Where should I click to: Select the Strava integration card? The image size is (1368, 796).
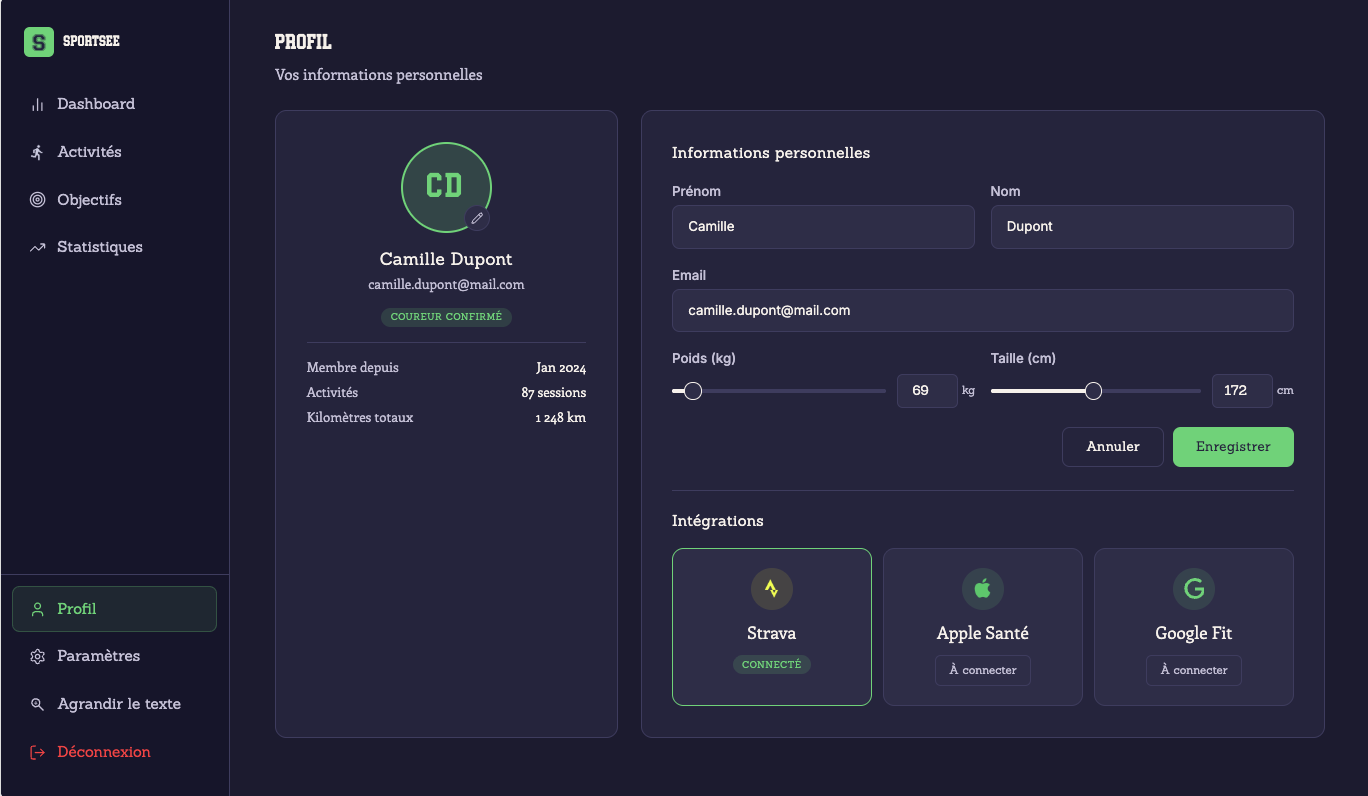tap(771, 627)
